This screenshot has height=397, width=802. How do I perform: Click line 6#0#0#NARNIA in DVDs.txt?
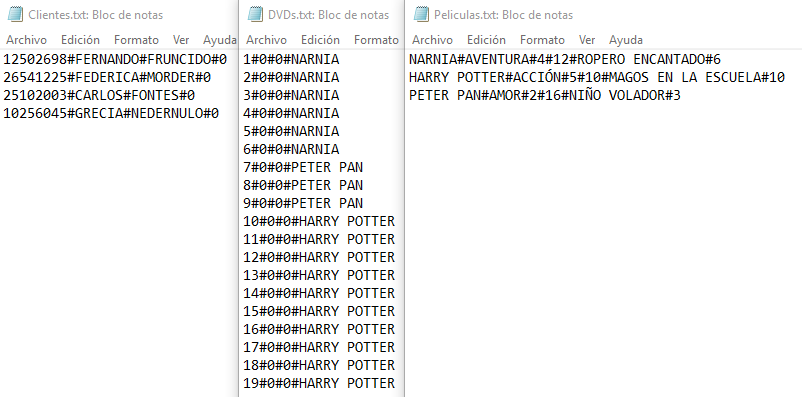(x=291, y=149)
